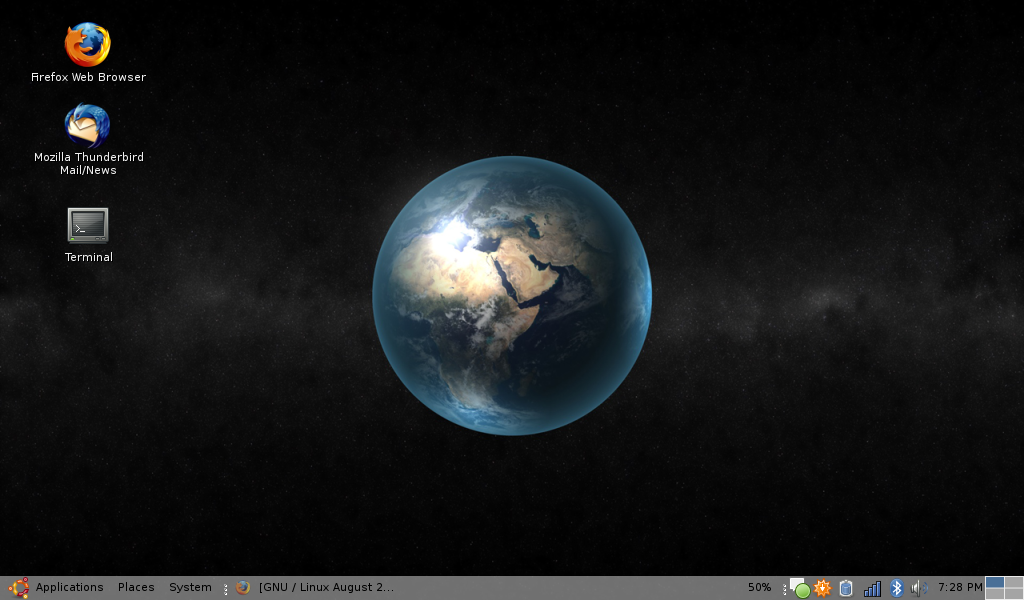Switch to the bottom-left workspace
Viewport: 1024px width, 600px height.
pyautogui.click(x=995, y=594)
